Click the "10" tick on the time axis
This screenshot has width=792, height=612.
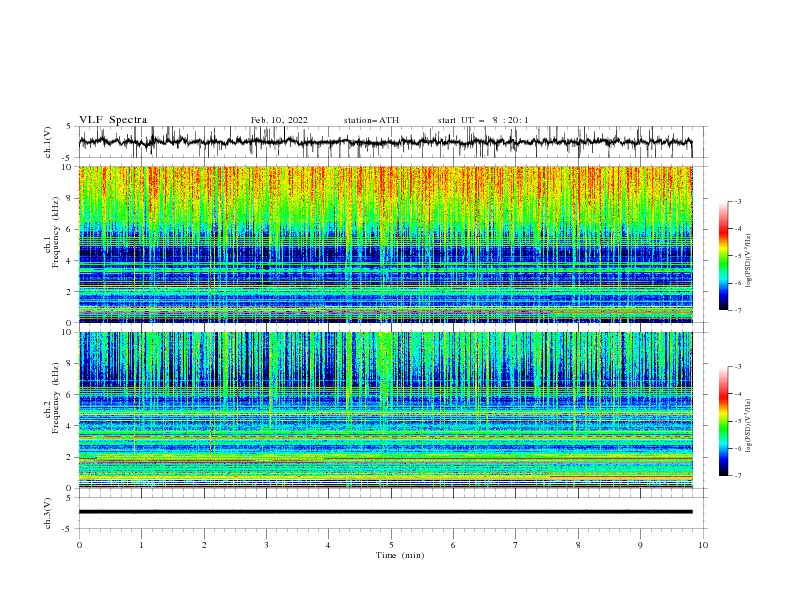[x=703, y=545]
